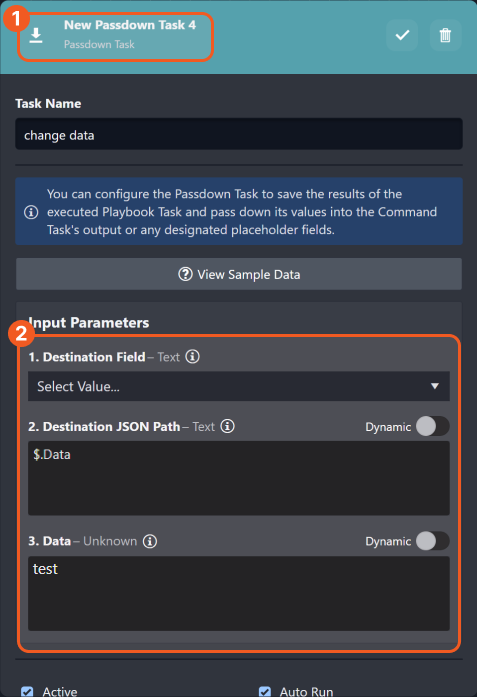477x697 pixels.
Task: Click the question mark icon on View Sample Data
Action: pyautogui.click(x=185, y=274)
